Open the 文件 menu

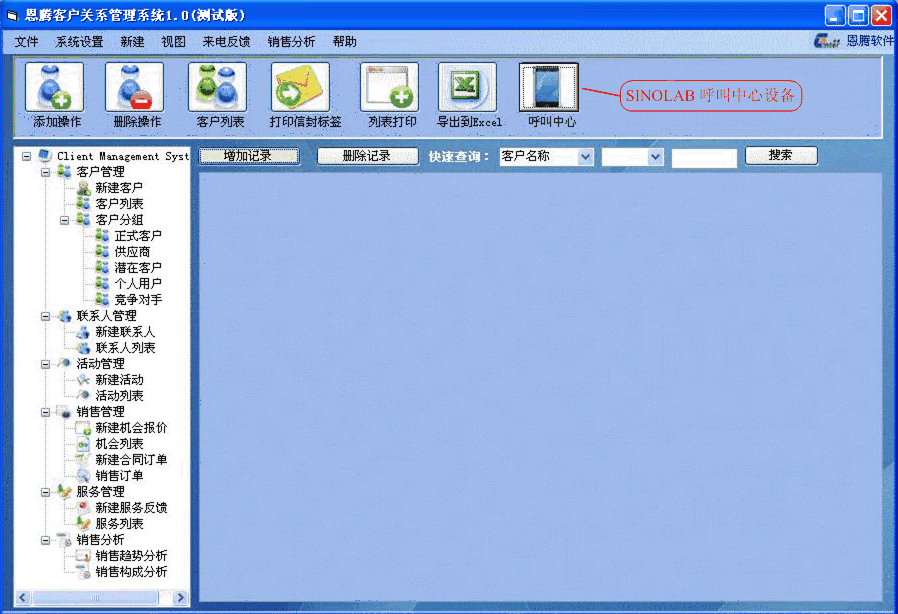26,42
